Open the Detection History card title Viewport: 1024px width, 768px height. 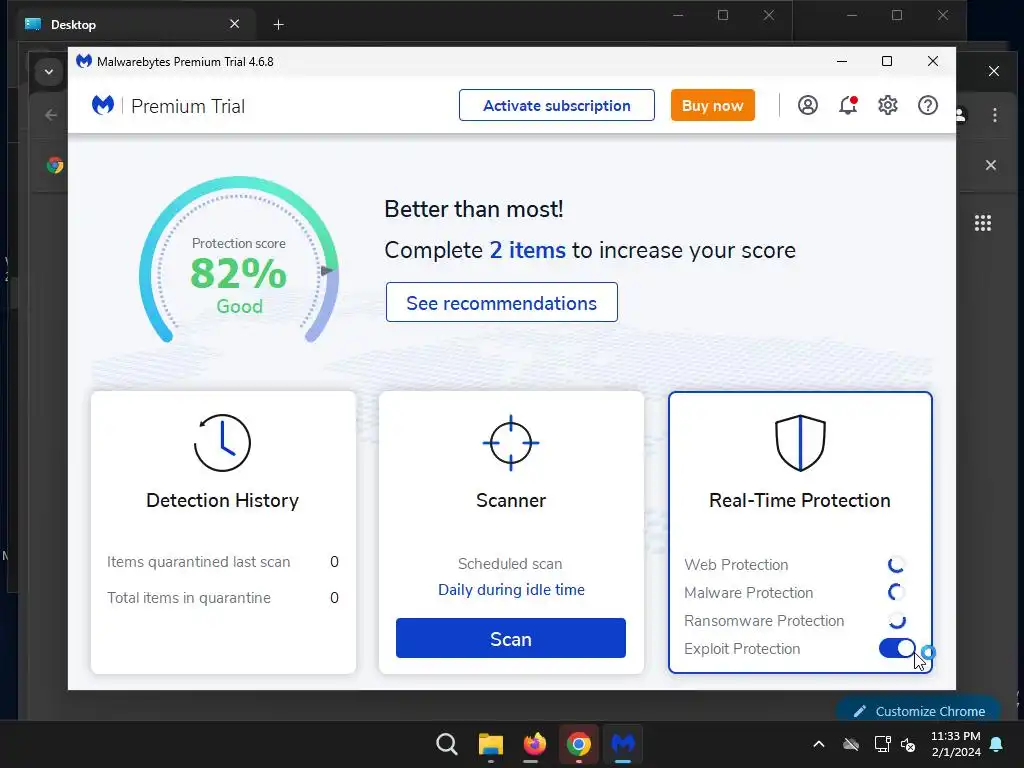coord(222,500)
